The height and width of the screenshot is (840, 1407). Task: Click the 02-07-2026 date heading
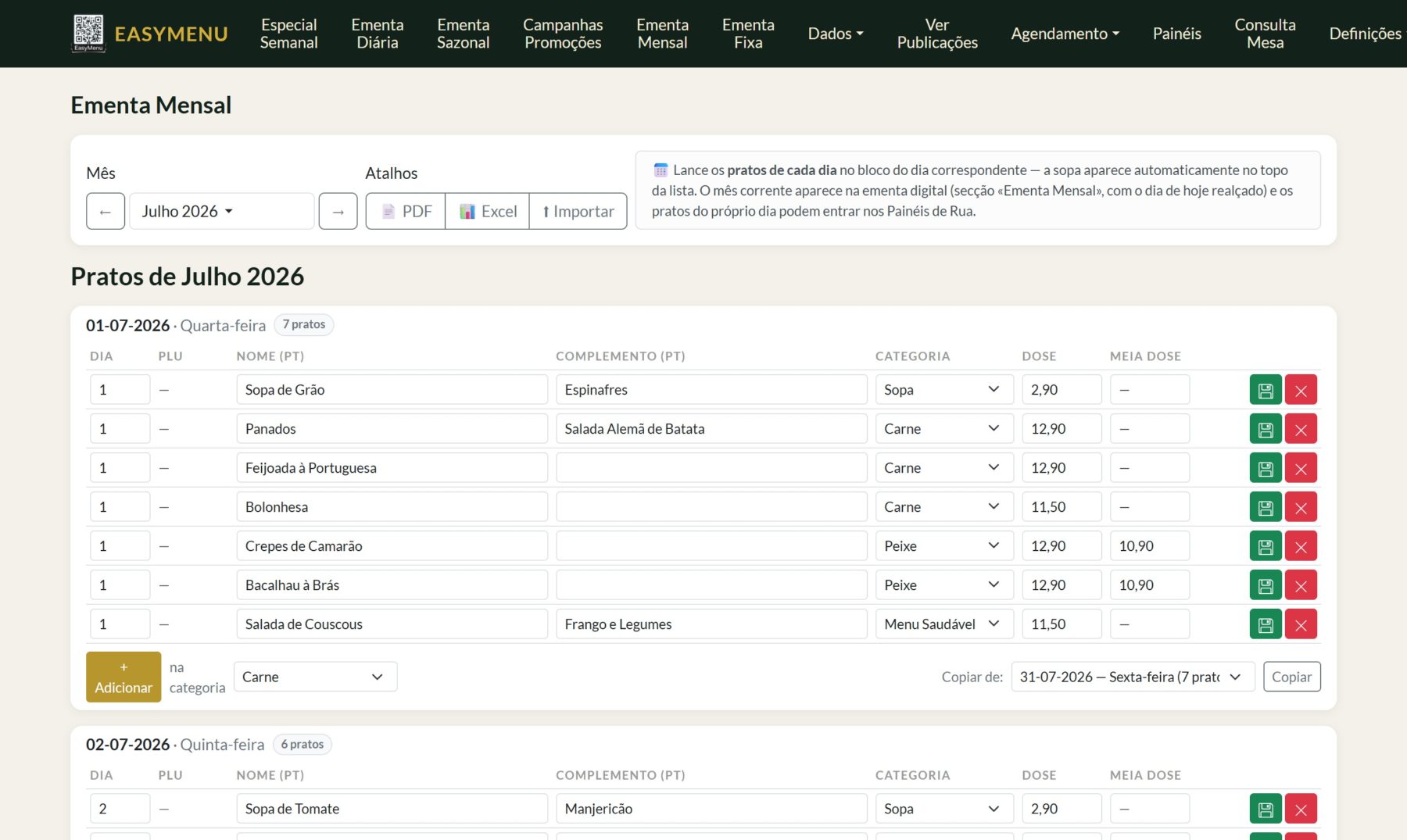click(x=127, y=745)
